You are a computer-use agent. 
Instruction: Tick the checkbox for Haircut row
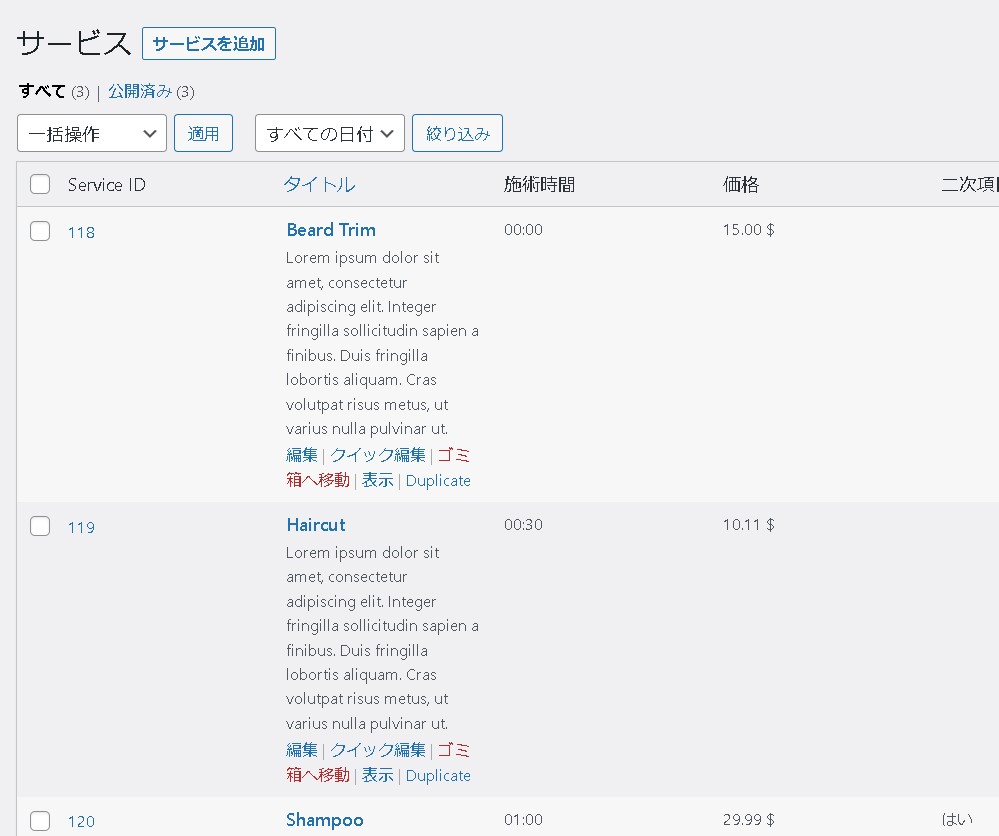coord(40,526)
